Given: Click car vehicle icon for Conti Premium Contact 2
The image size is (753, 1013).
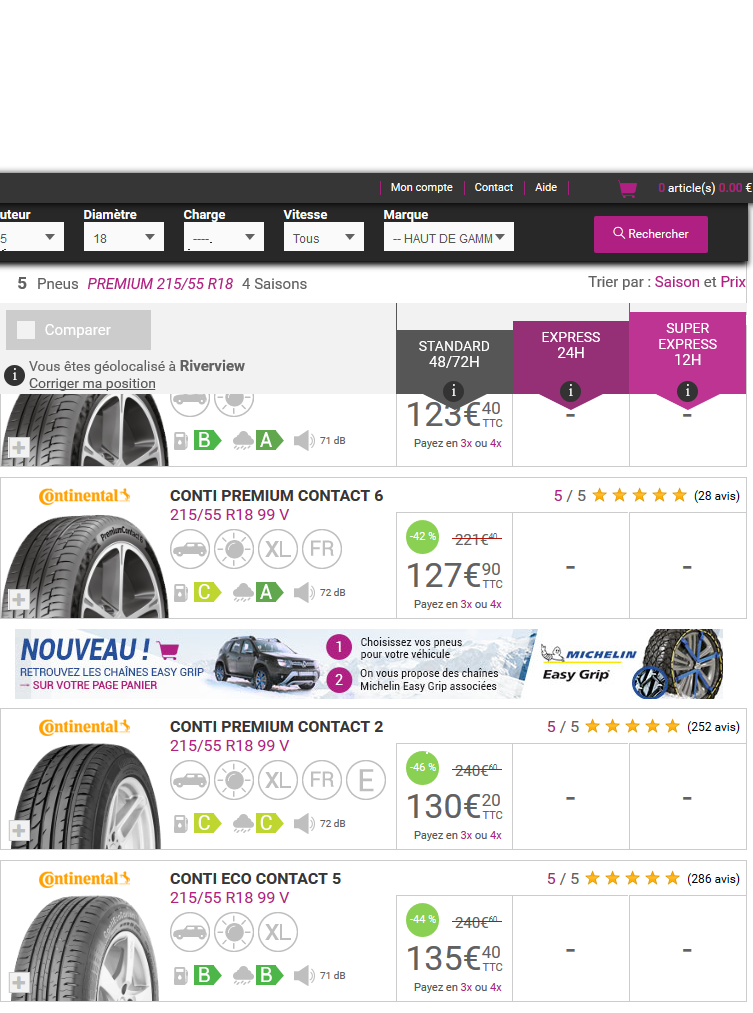Looking at the screenshot, I should (x=190, y=780).
